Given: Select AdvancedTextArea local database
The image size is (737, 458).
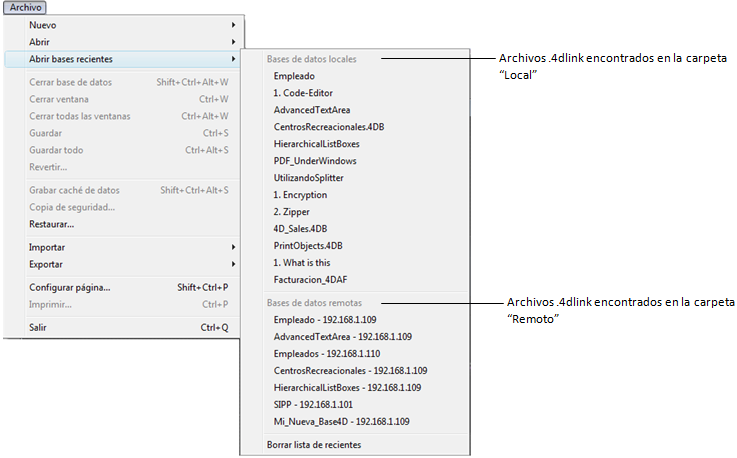Looking at the screenshot, I should click(312, 110).
